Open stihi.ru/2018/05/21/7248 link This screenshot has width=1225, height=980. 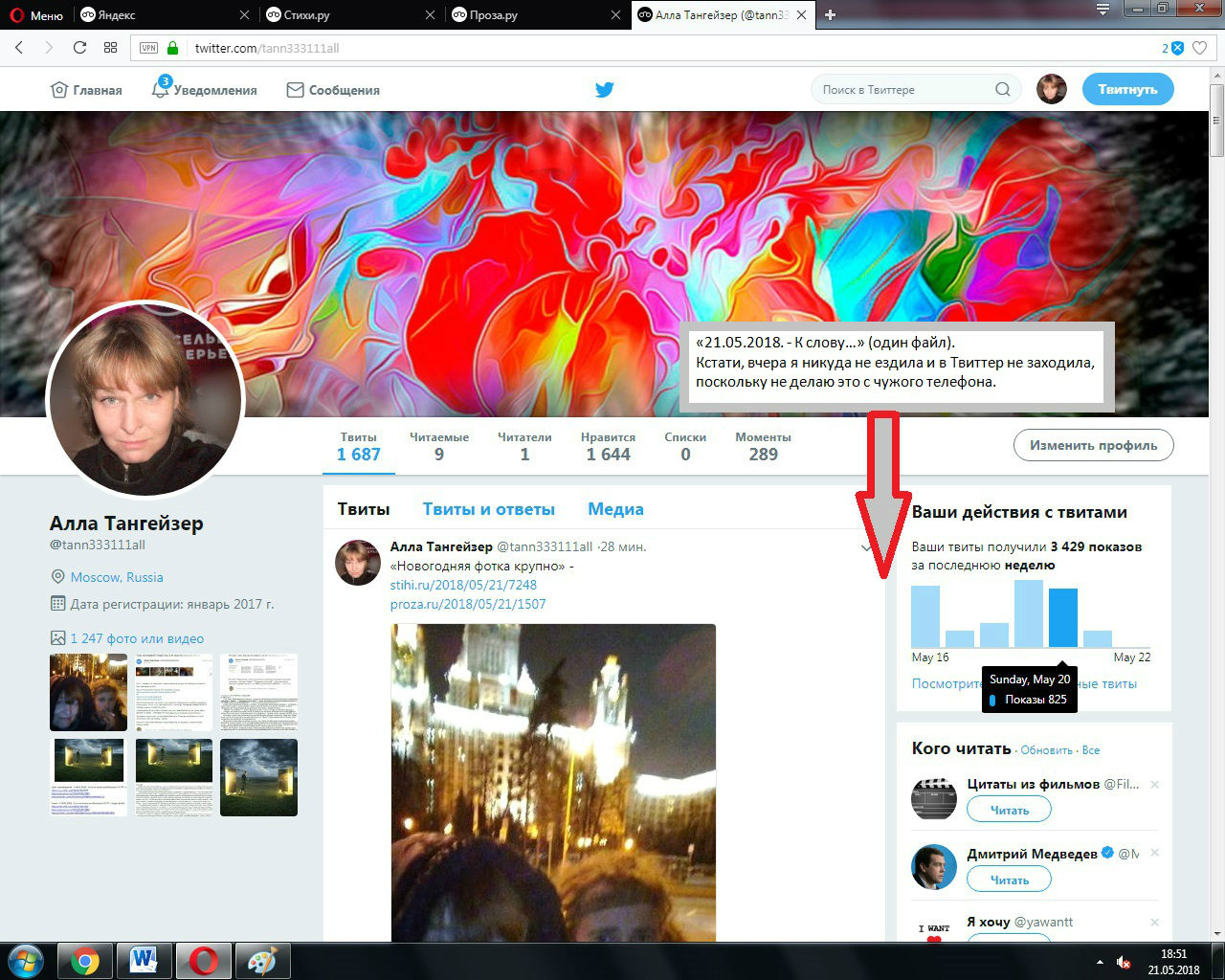(463, 585)
